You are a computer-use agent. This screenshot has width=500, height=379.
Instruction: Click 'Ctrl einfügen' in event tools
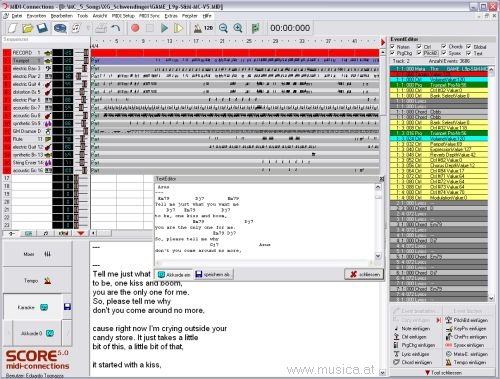410,337
